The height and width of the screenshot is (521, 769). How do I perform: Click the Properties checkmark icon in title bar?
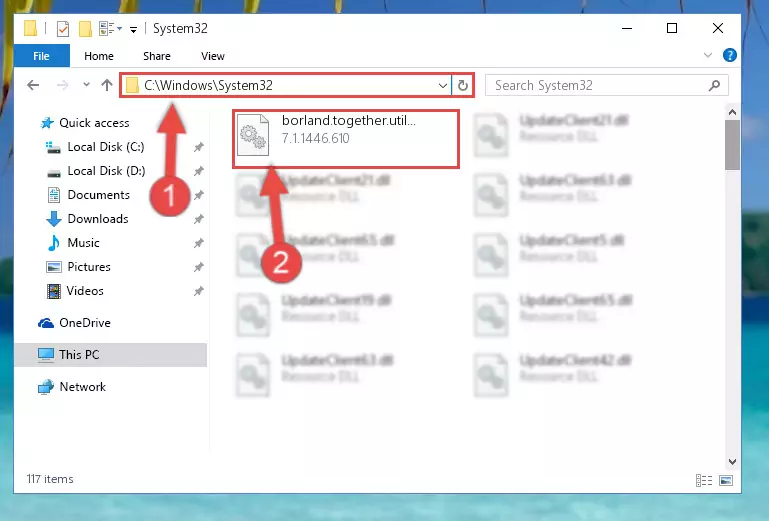tap(63, 29)
